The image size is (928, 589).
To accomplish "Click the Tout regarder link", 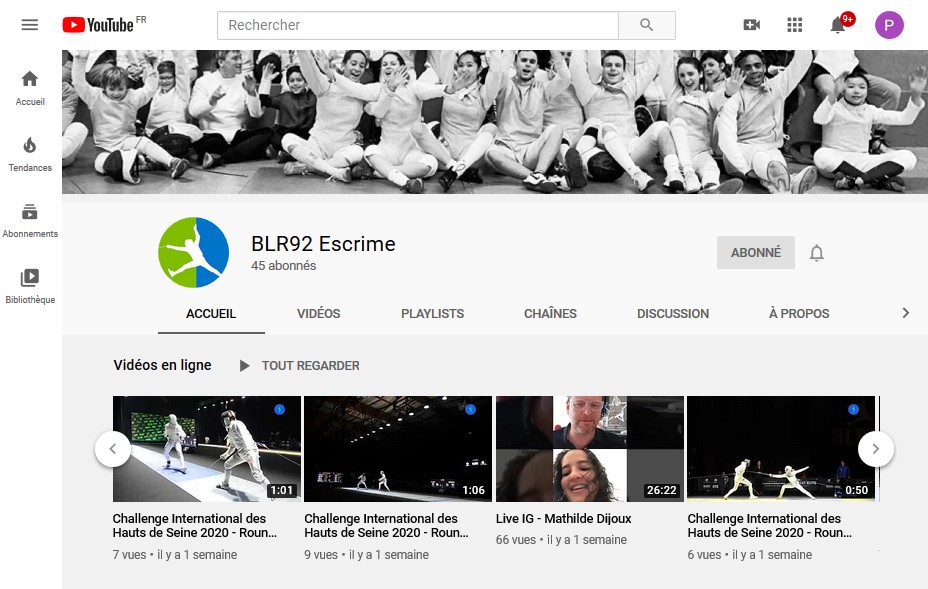I will click(311, 366).
